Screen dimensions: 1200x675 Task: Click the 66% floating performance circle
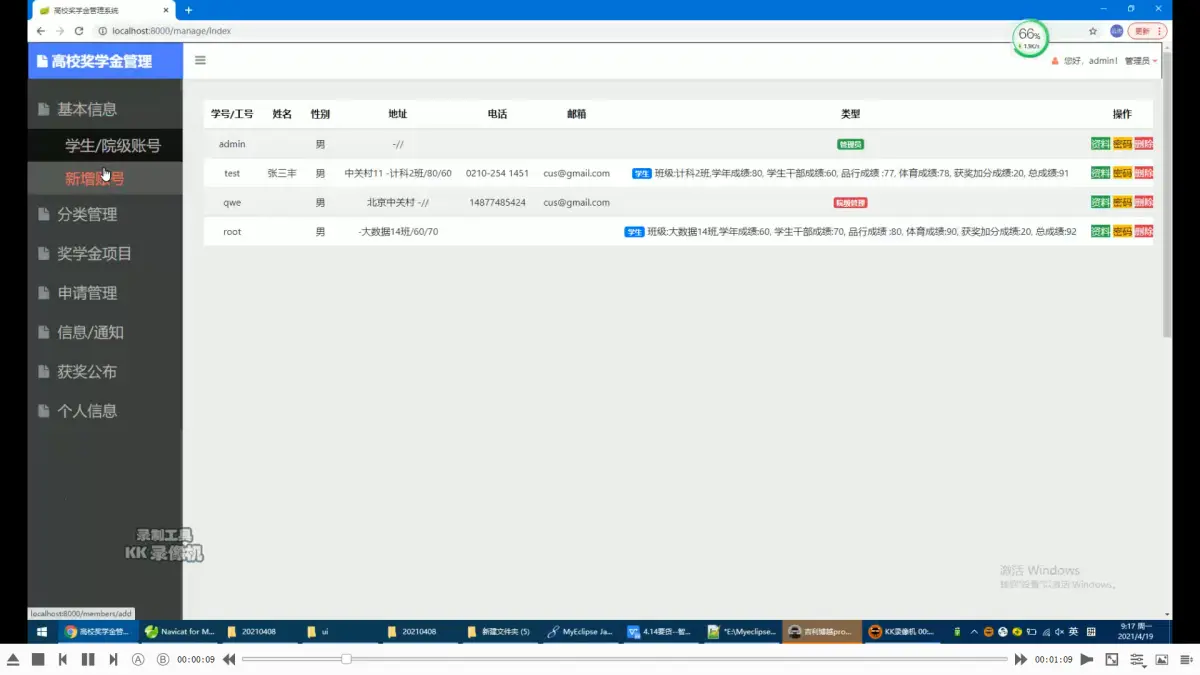pos(1029,38)
